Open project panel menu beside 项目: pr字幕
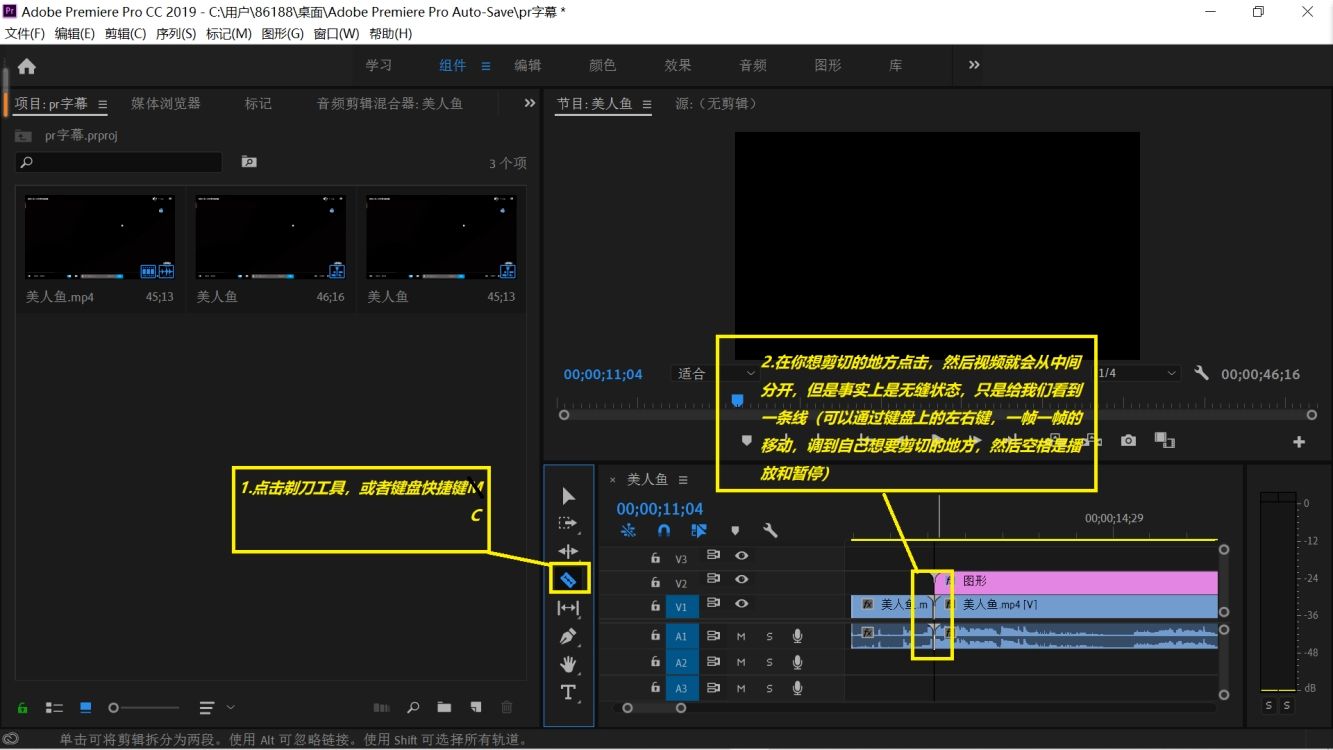 [102, 104]
